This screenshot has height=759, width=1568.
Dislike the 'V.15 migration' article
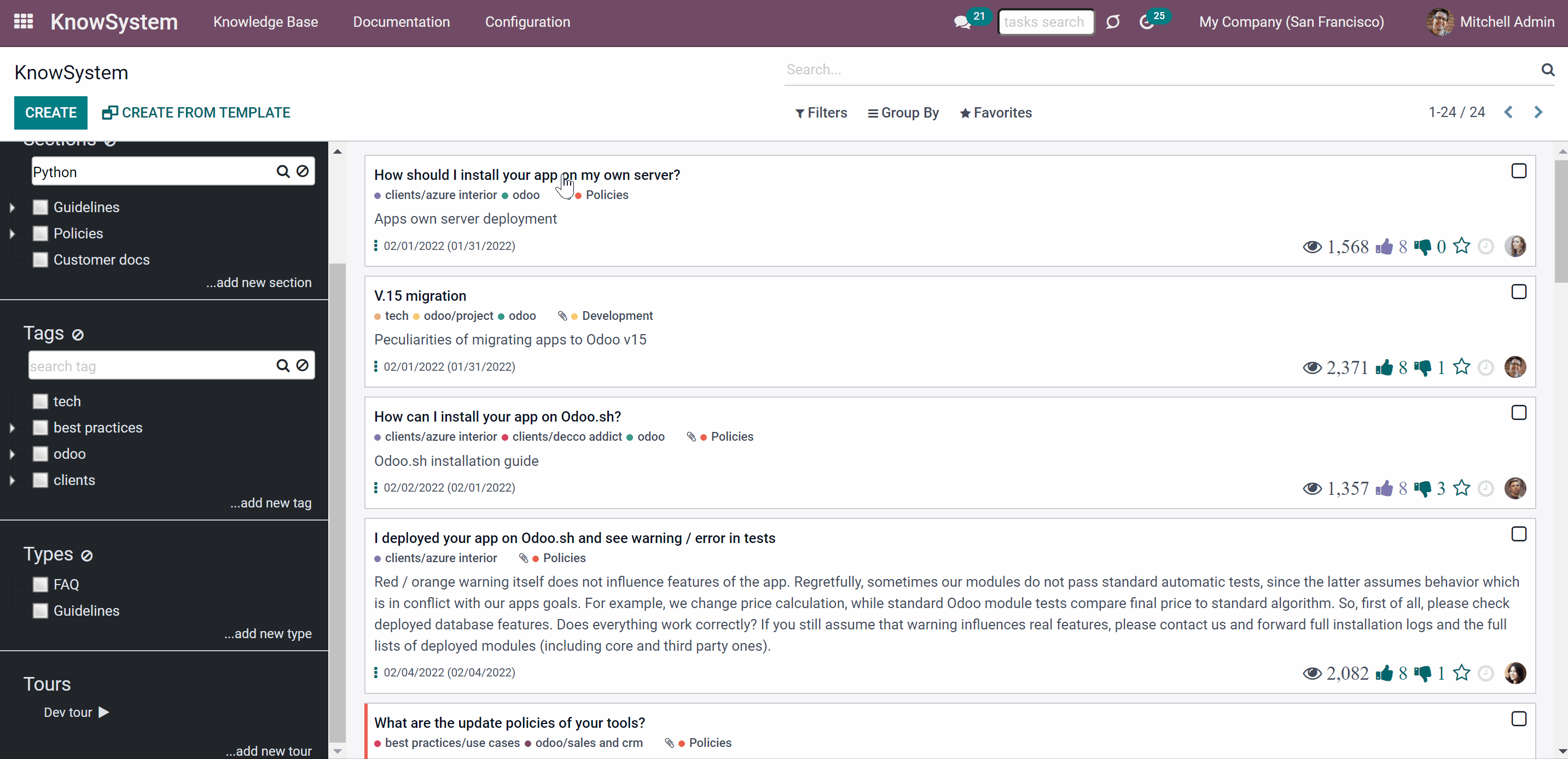pyautogui.click(x=1422, y=368)
